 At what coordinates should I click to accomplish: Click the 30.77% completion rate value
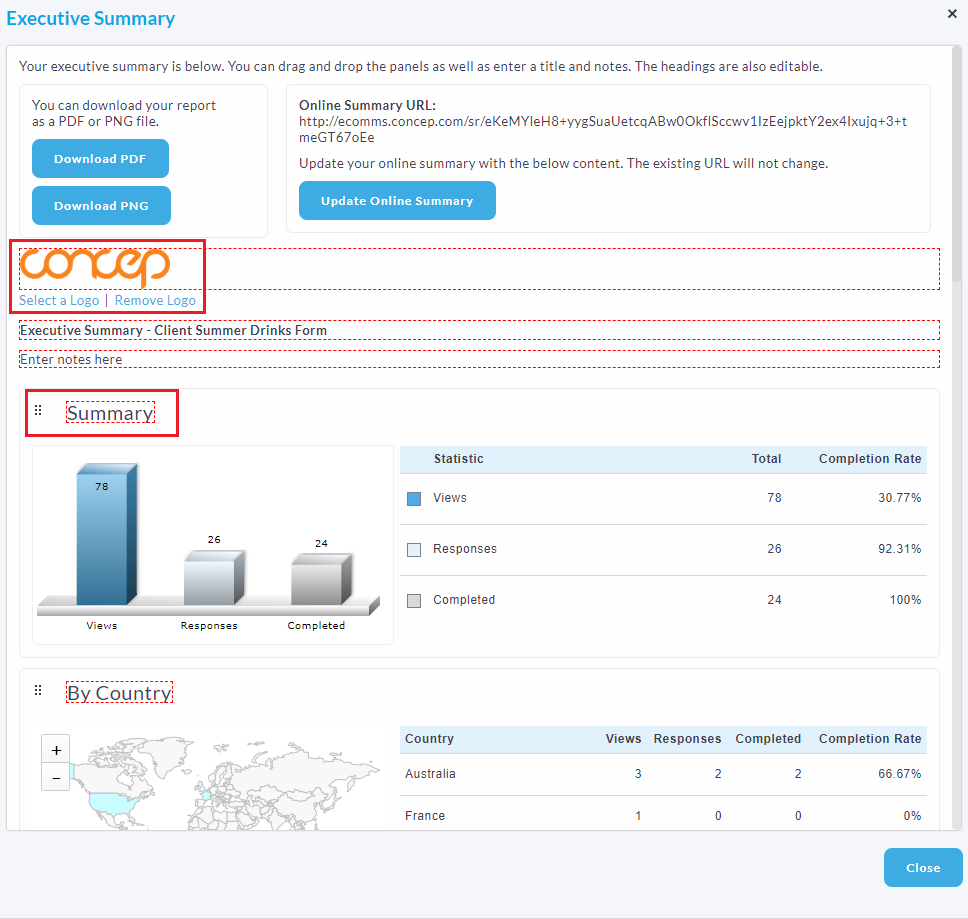899,497
